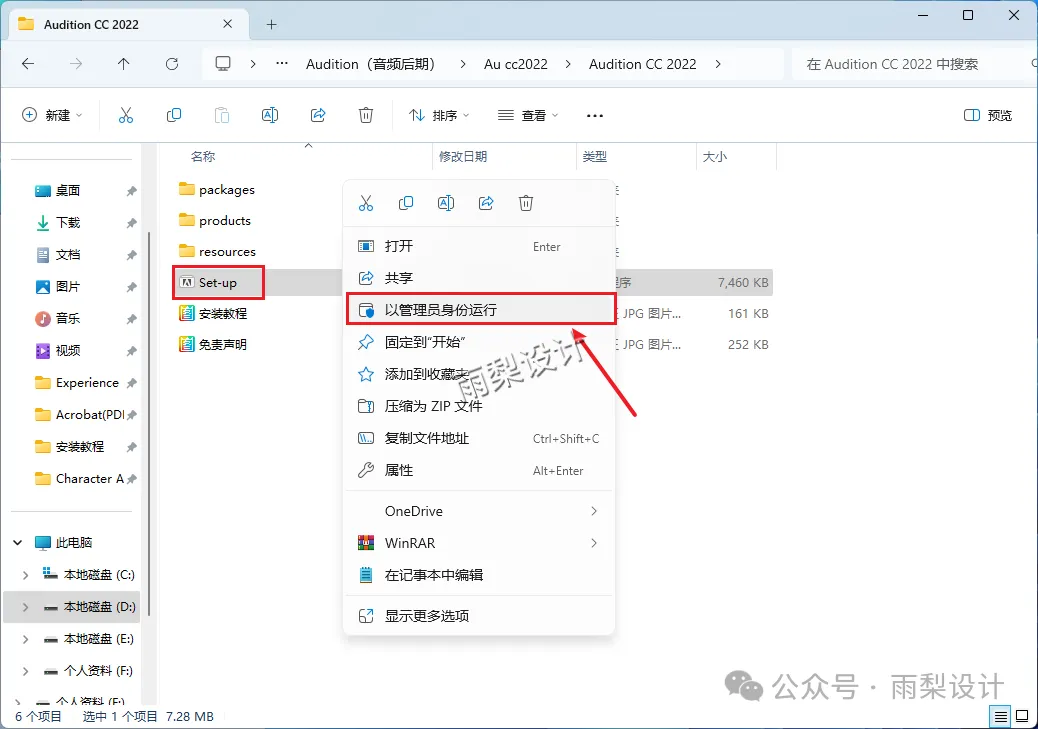Choose 共享 in the context menu
The height and width of the screenshot is (729, 1038).
pyautogui.click(x=479, y=278)
